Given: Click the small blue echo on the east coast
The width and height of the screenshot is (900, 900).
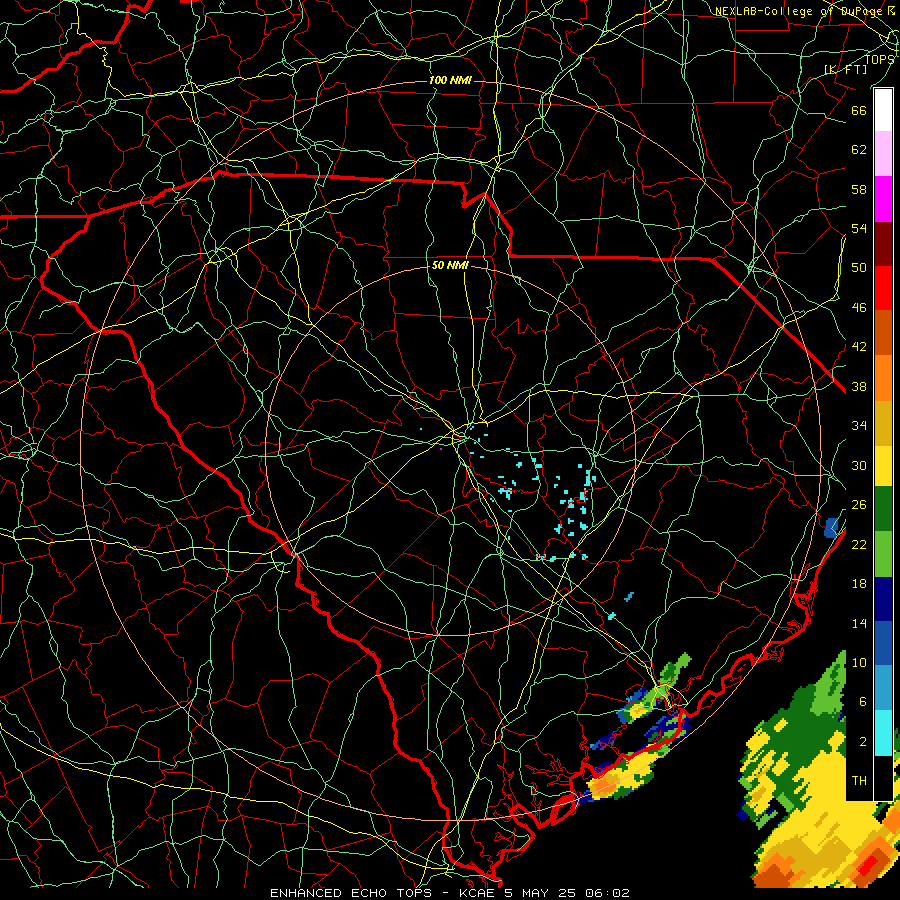Looking at the screenshot, I should pos(832,526).
